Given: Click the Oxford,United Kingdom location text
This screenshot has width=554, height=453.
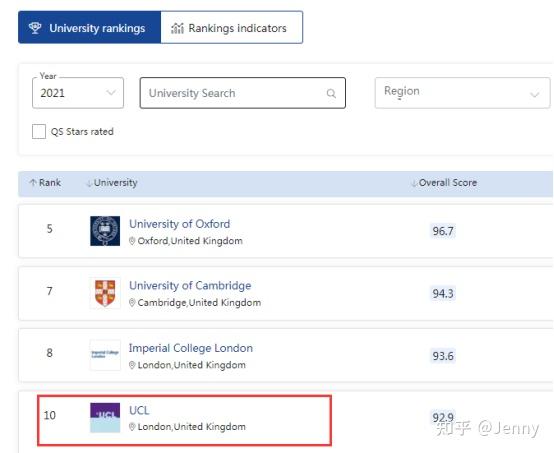Looking at the screenshot, I should click(x=190, y=241).
